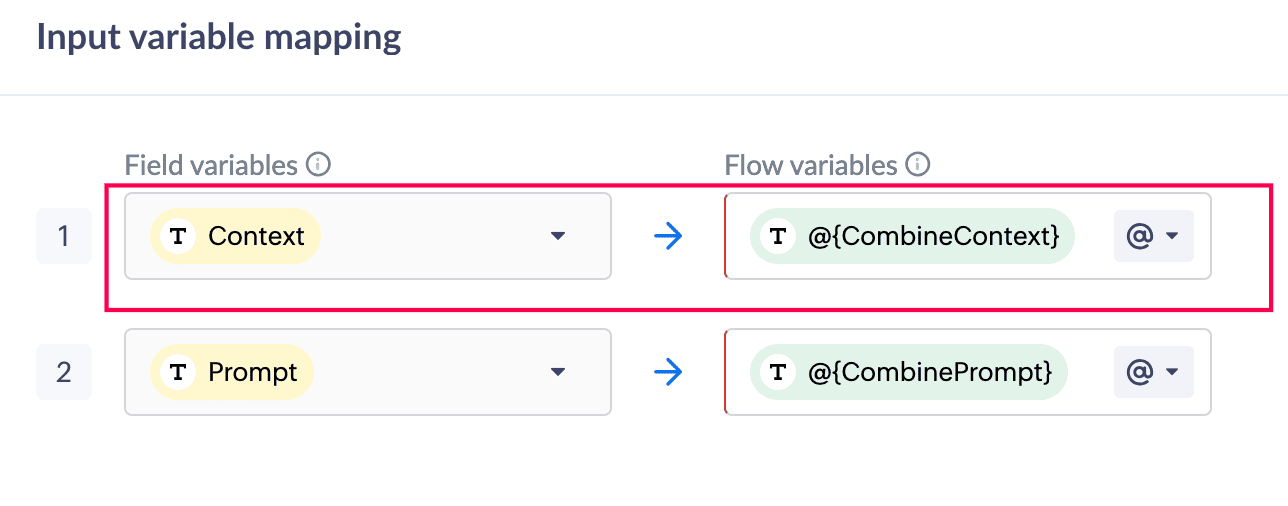Click the info icon beside Flow variables
Screen dimensions: 1288x506
click(x=917, y=165)
